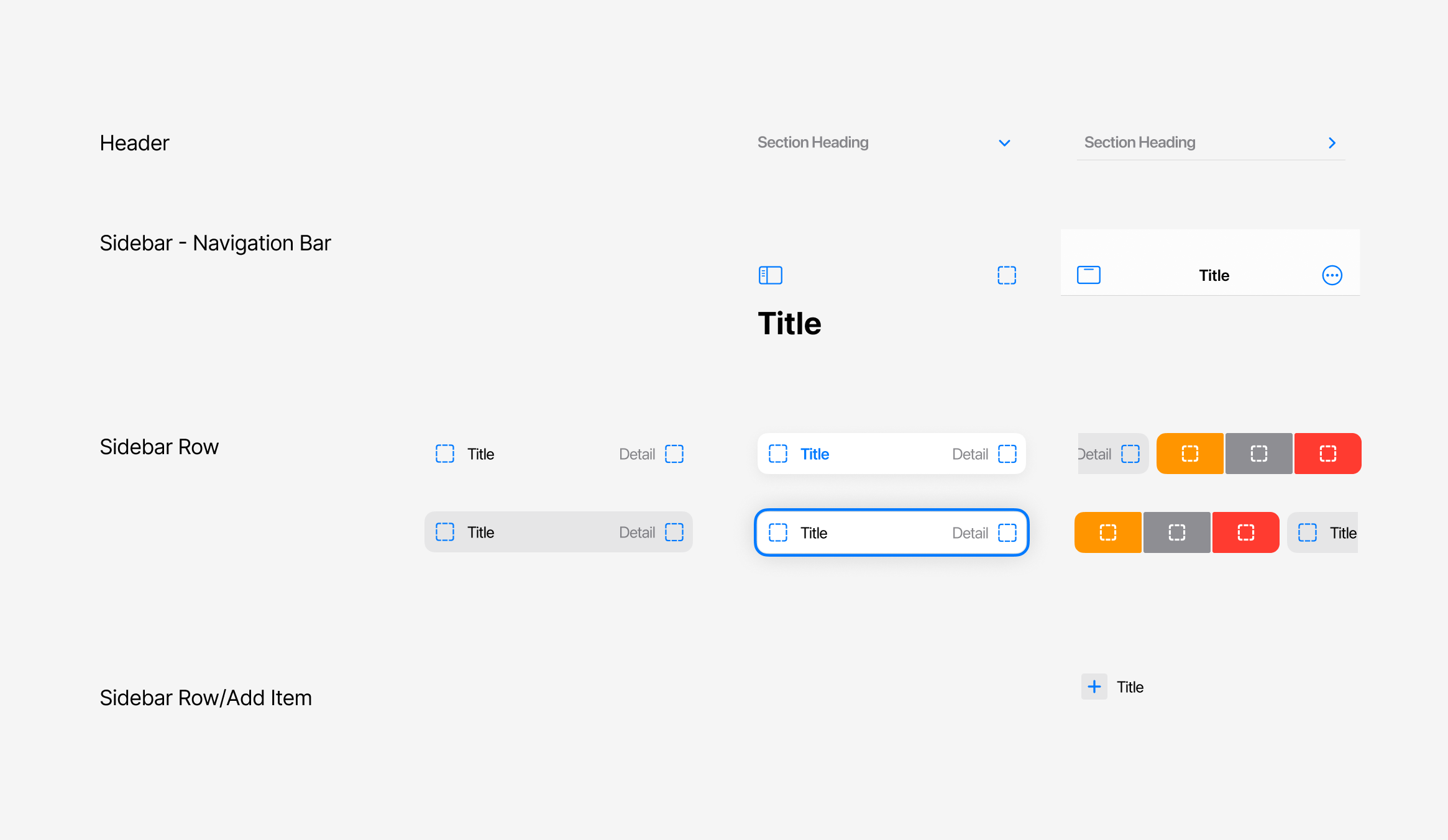Viewport: 1448px width, 840px height.
Task: Click the trailing dashed icon in the blue-outlined row
Action: (x=1007, y=532)
